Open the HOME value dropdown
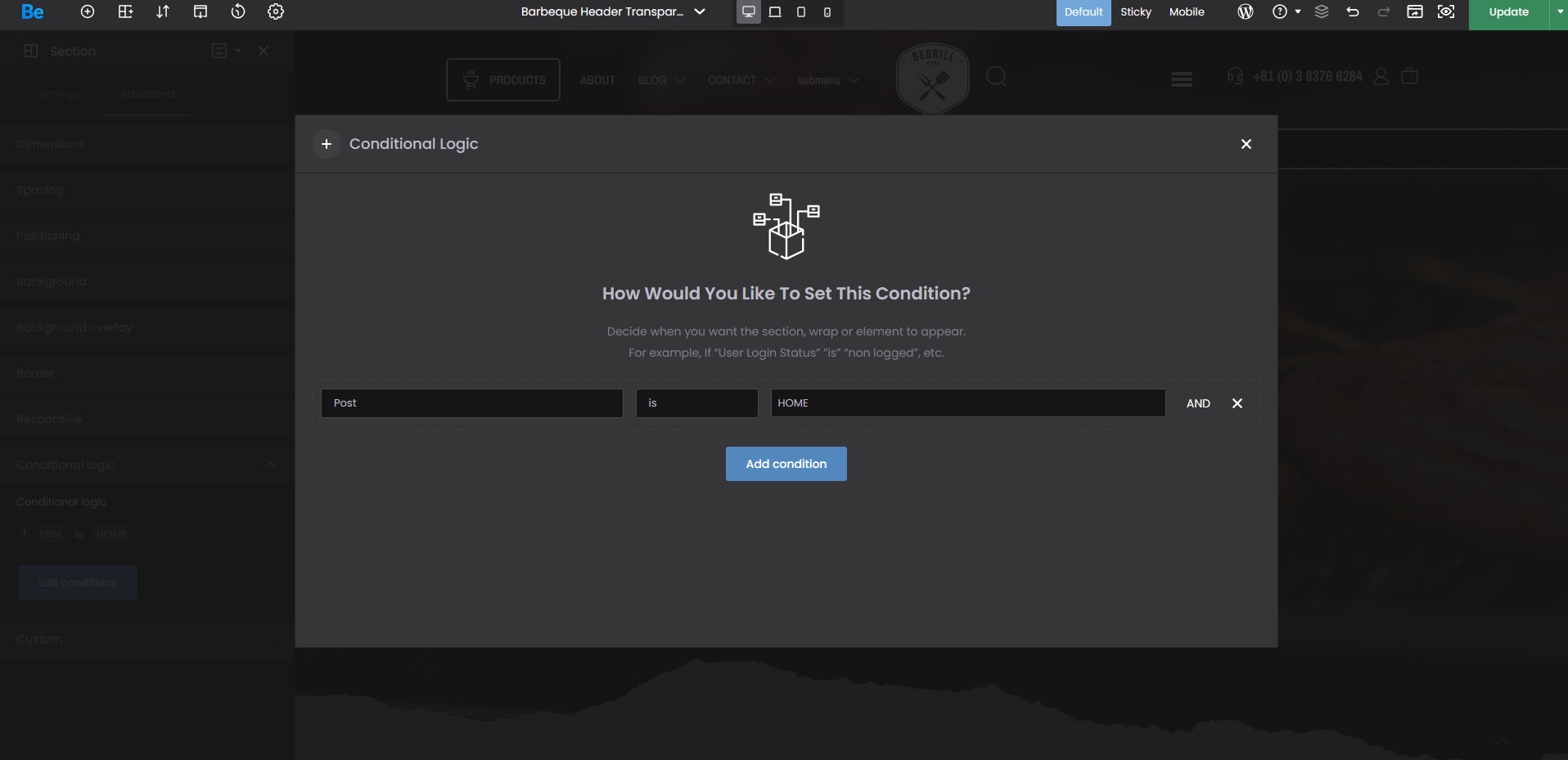1568x760 pixels. 968,403
